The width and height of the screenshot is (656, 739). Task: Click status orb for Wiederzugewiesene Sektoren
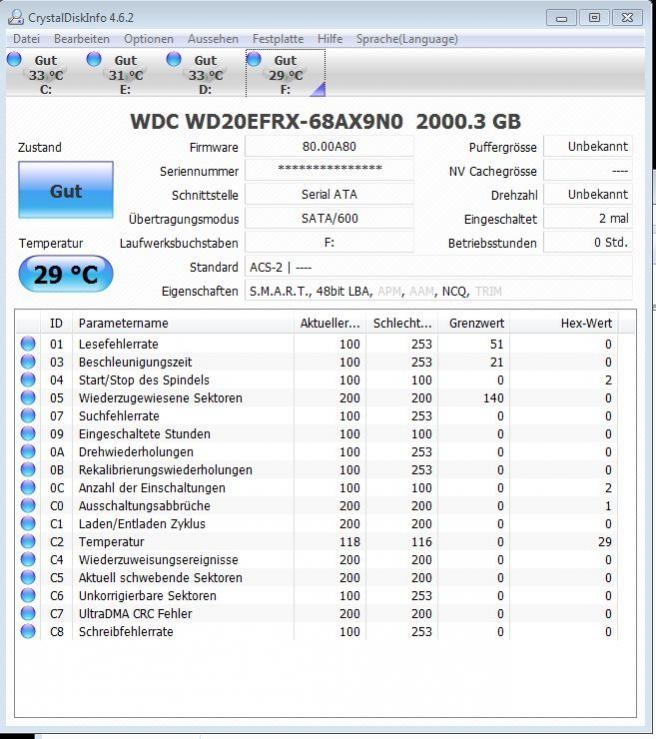point(28,397)
